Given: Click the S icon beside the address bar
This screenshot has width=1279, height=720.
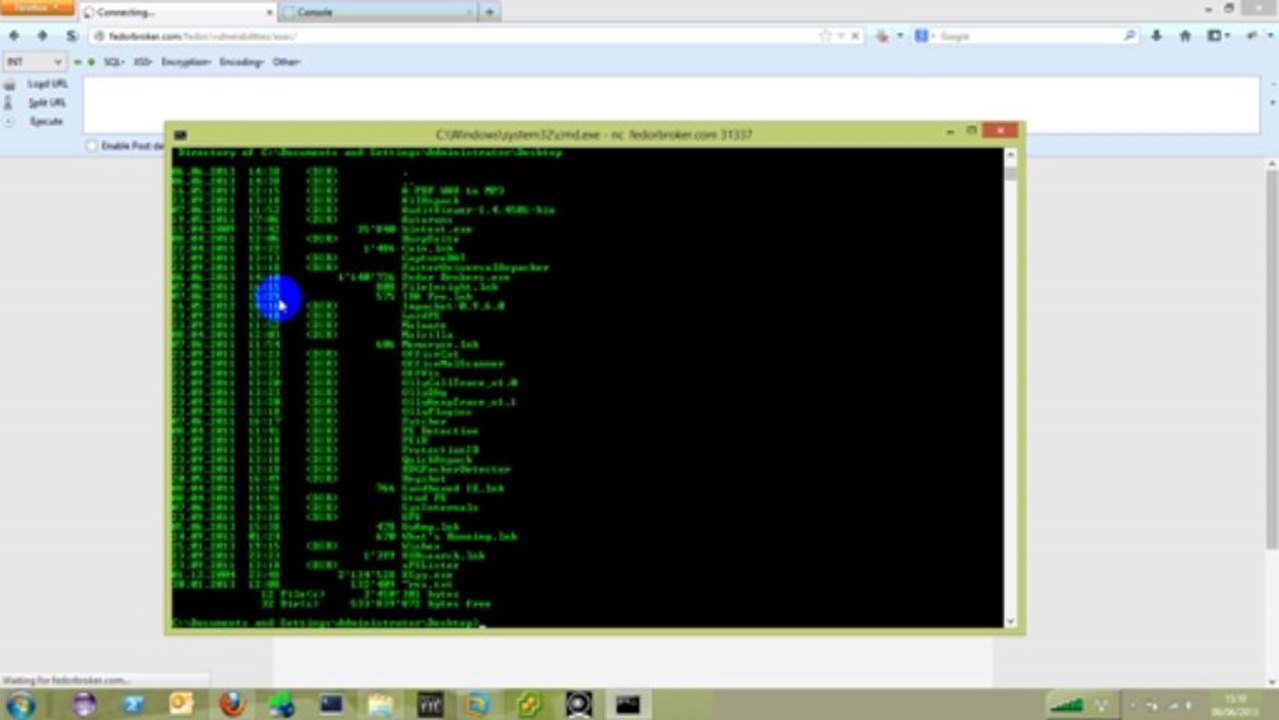Looking at the screenshot, I should coord(71,36).
